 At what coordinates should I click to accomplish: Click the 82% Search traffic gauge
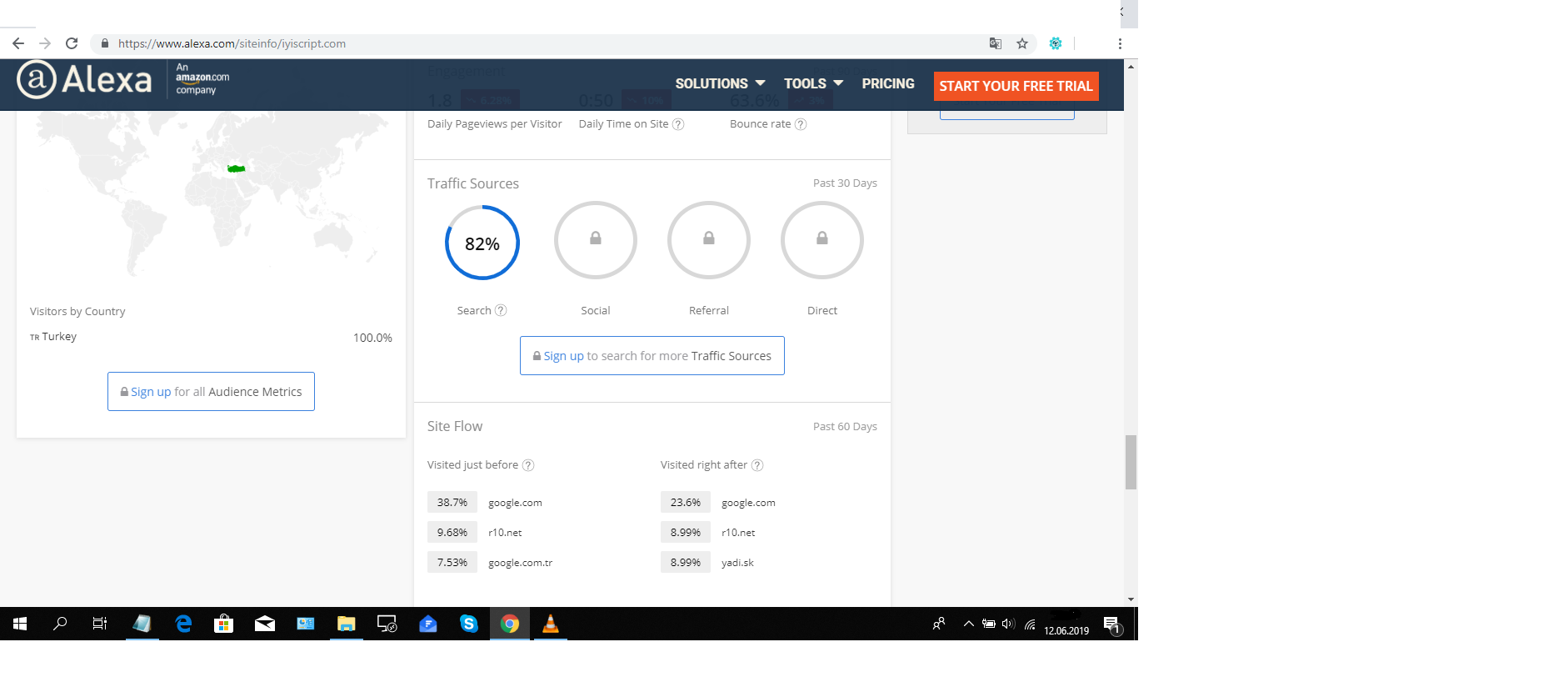(482, 243)
